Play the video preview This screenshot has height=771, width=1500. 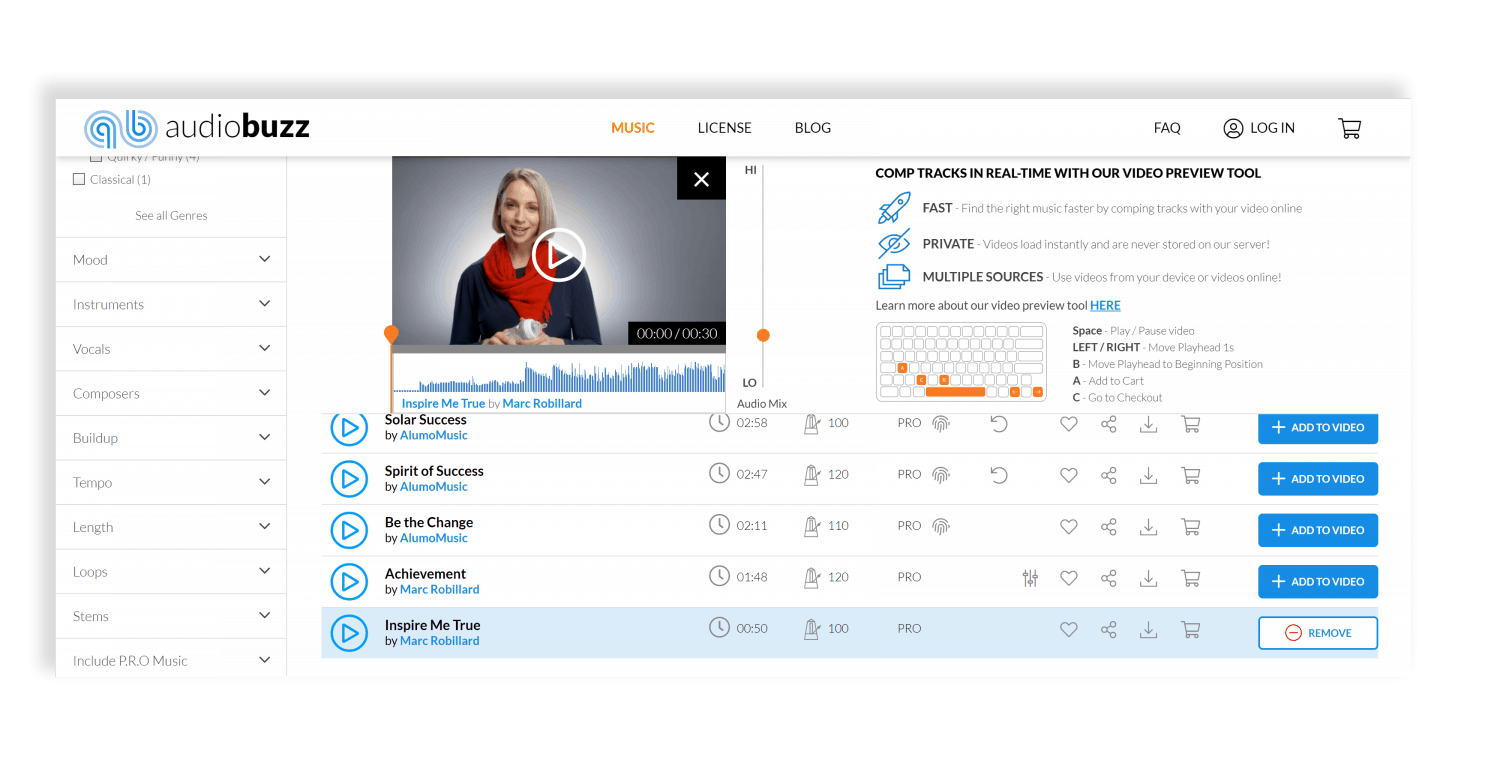[x=558, y=255]
